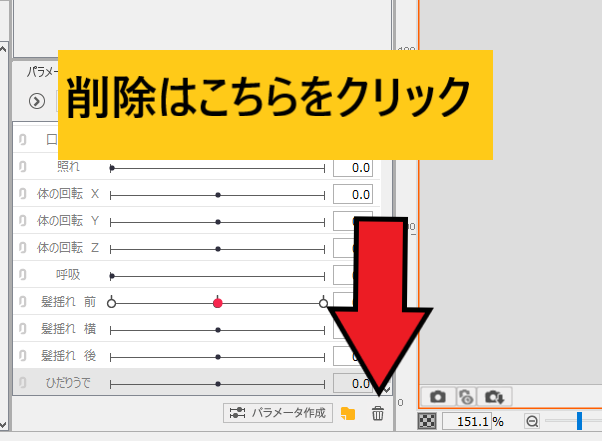Click the circled arrow icon under パラメータ tab

pos(37,101)
